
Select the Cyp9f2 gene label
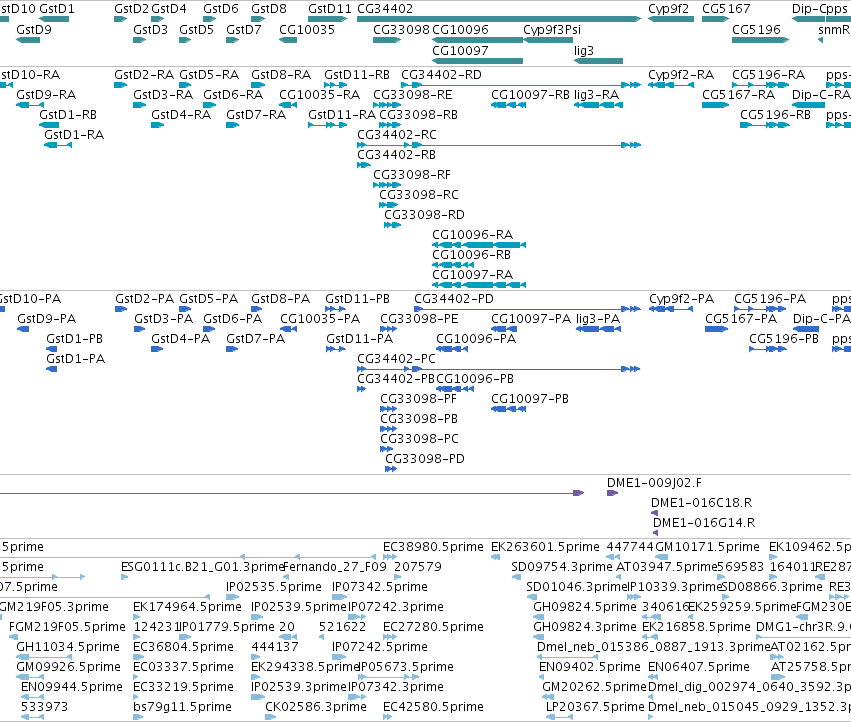click(x=668, y=9)
